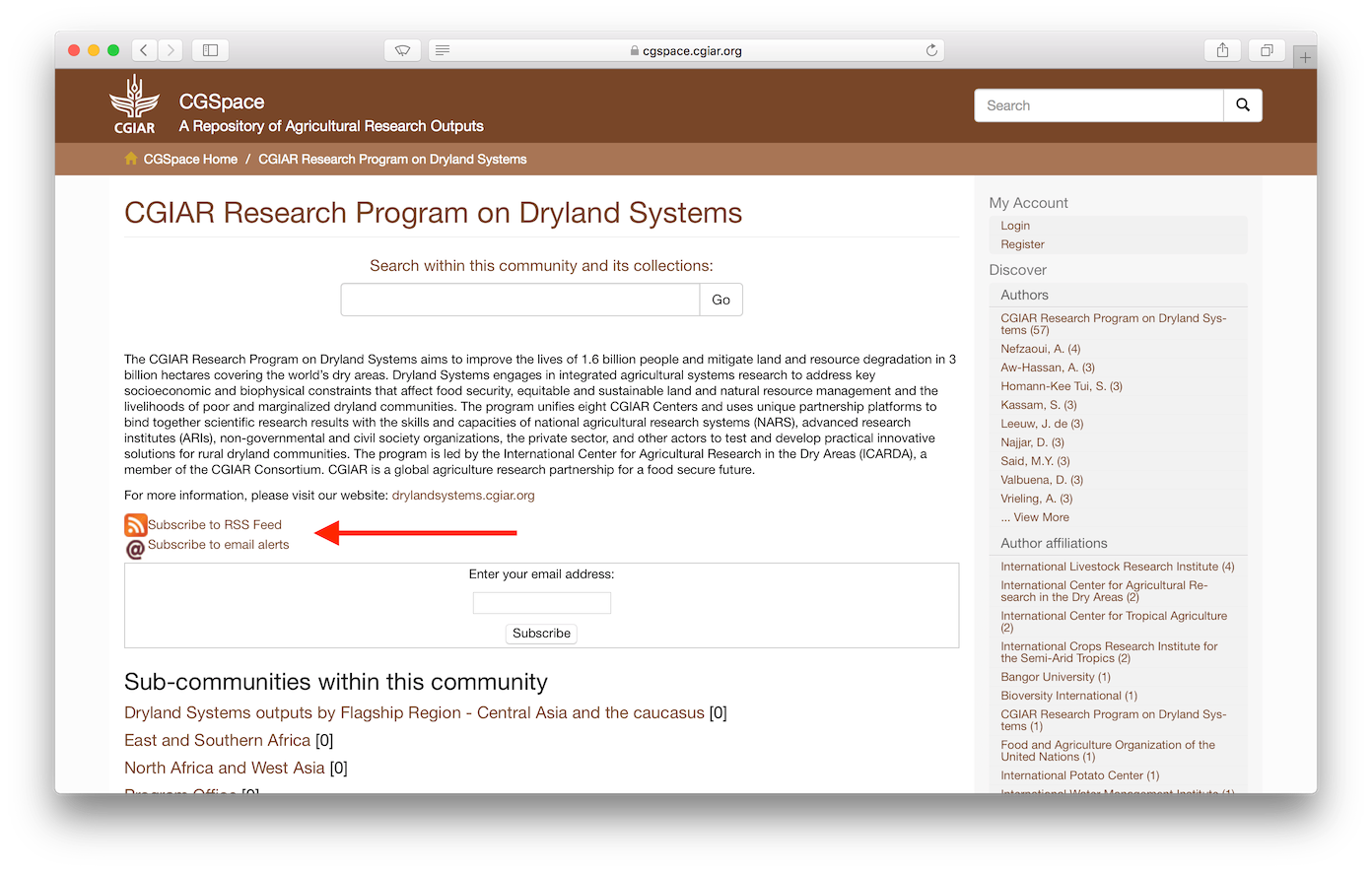Go forward with Safari forward arrow

(x=171, y=49)
